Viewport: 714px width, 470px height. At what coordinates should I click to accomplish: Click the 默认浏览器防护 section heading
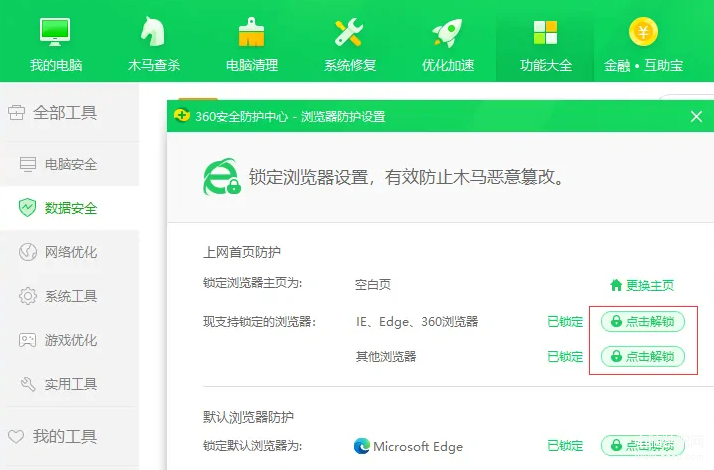point(248,417)
